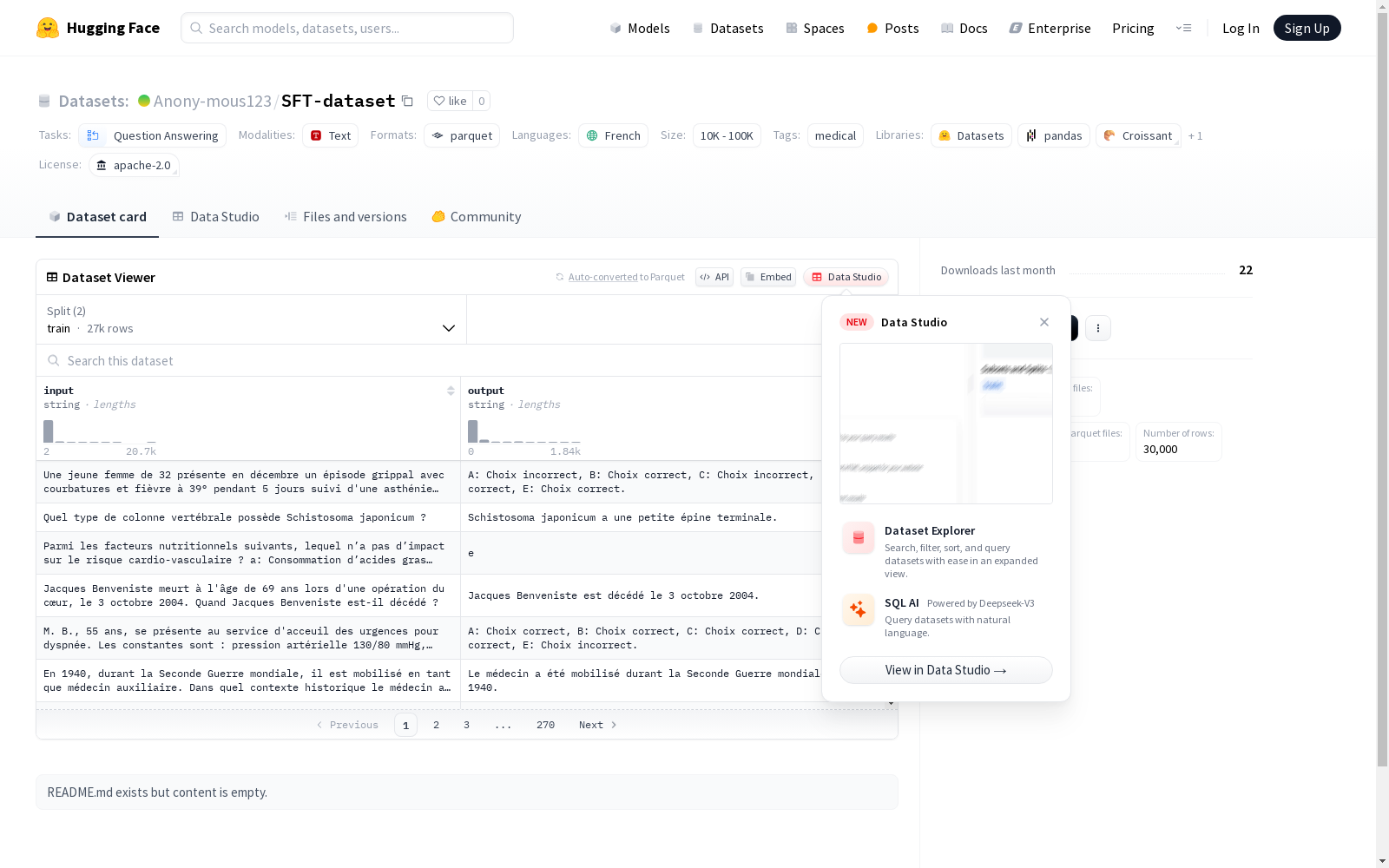This screenshot has height=868, width=1389.
Task: Click the Sign Up button
Action: pos(1307,28)
